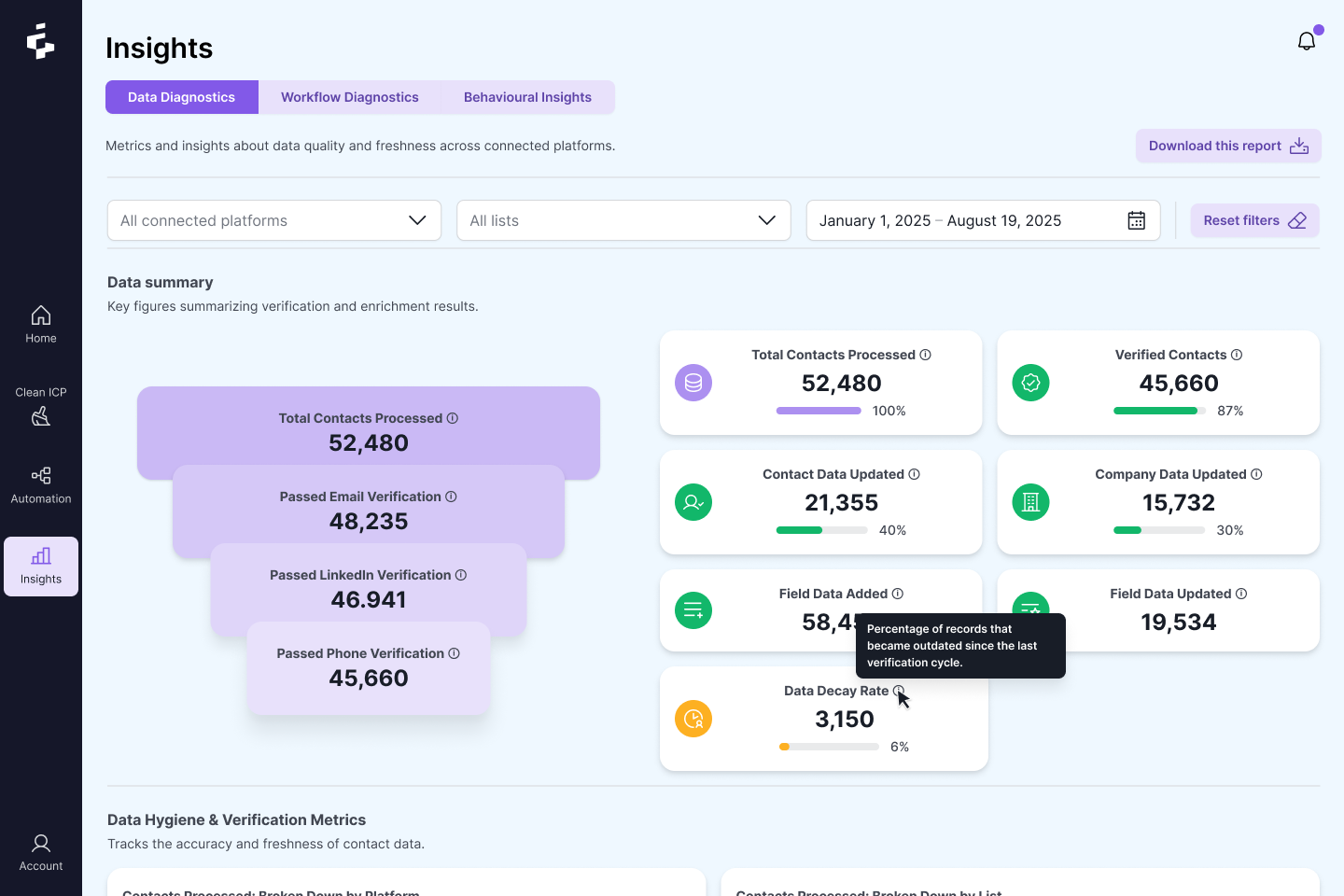Open Automation in the sidebar

pyautogui.click(x=41, y=485)
